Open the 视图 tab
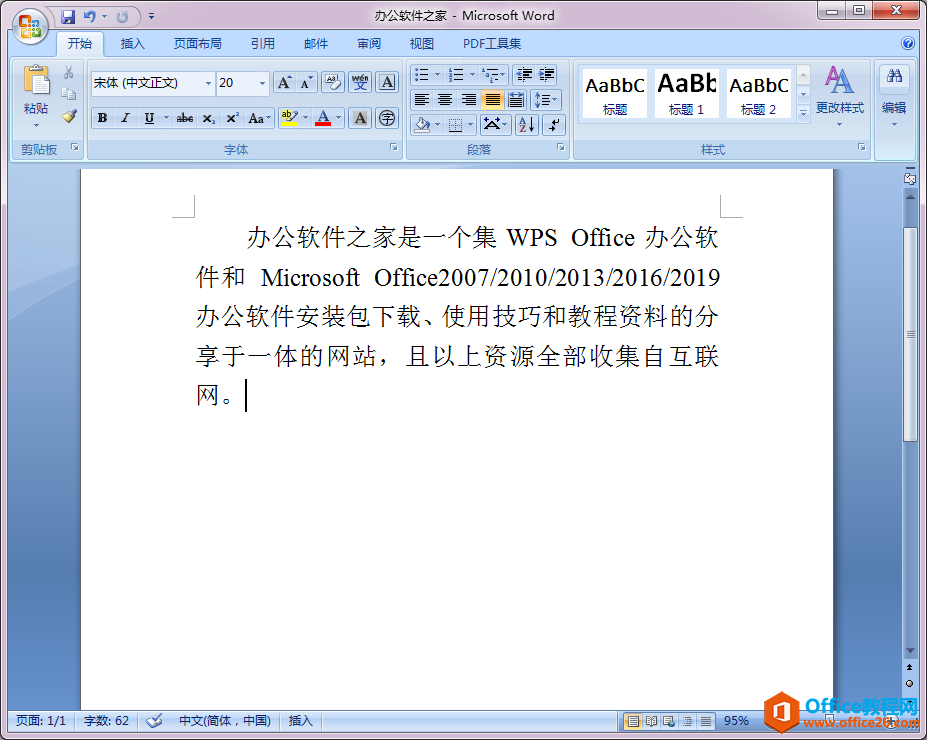Image resolution: width=927 pixels, height=740 pixels. click(x=422, y=43)
